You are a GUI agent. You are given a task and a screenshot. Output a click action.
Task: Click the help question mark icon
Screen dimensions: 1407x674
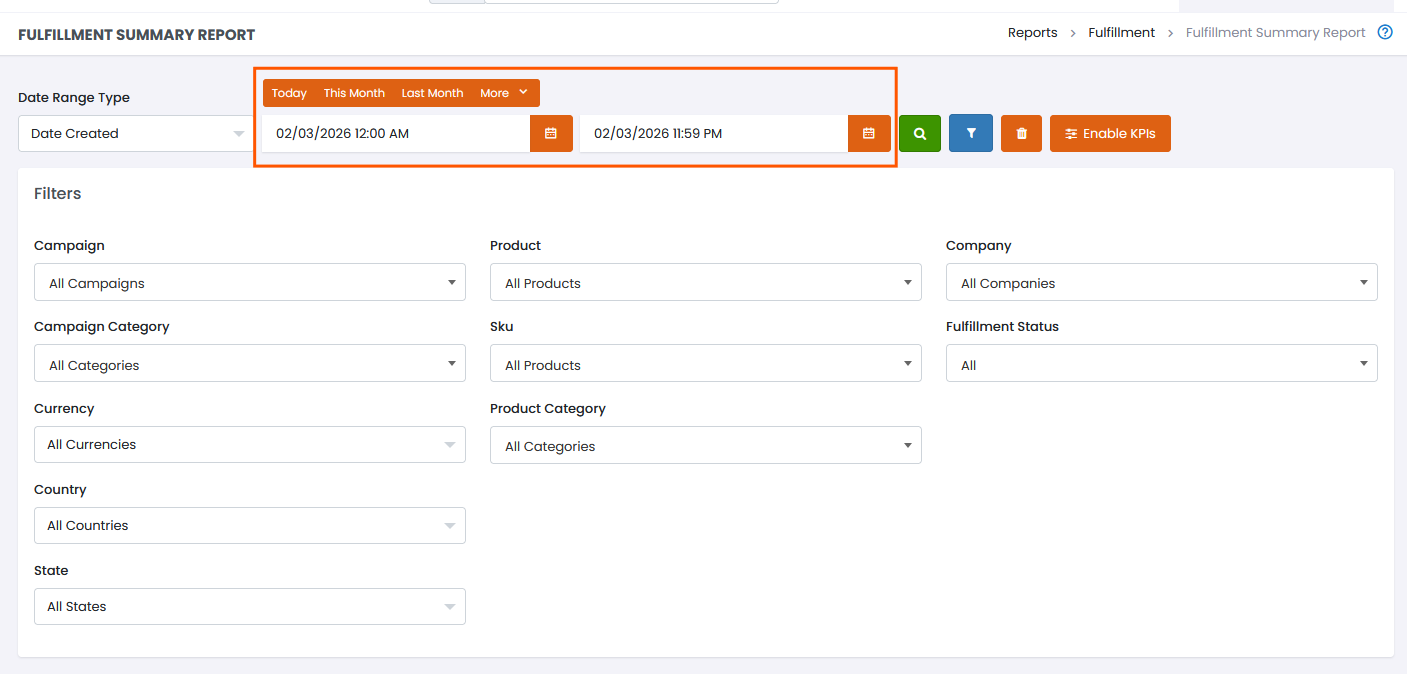pyautogui.click(x=1385, y=33)
